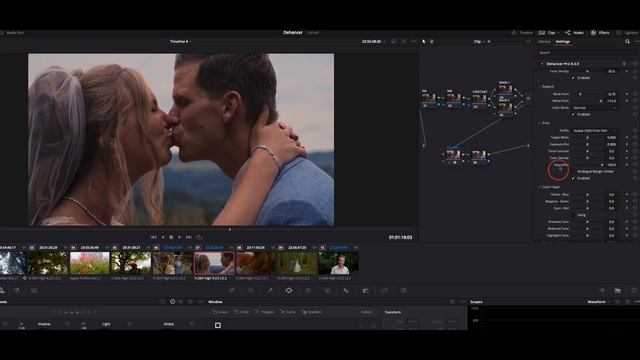Select clip 10 man in white shirt thumbnail

[x=339, y=263]
